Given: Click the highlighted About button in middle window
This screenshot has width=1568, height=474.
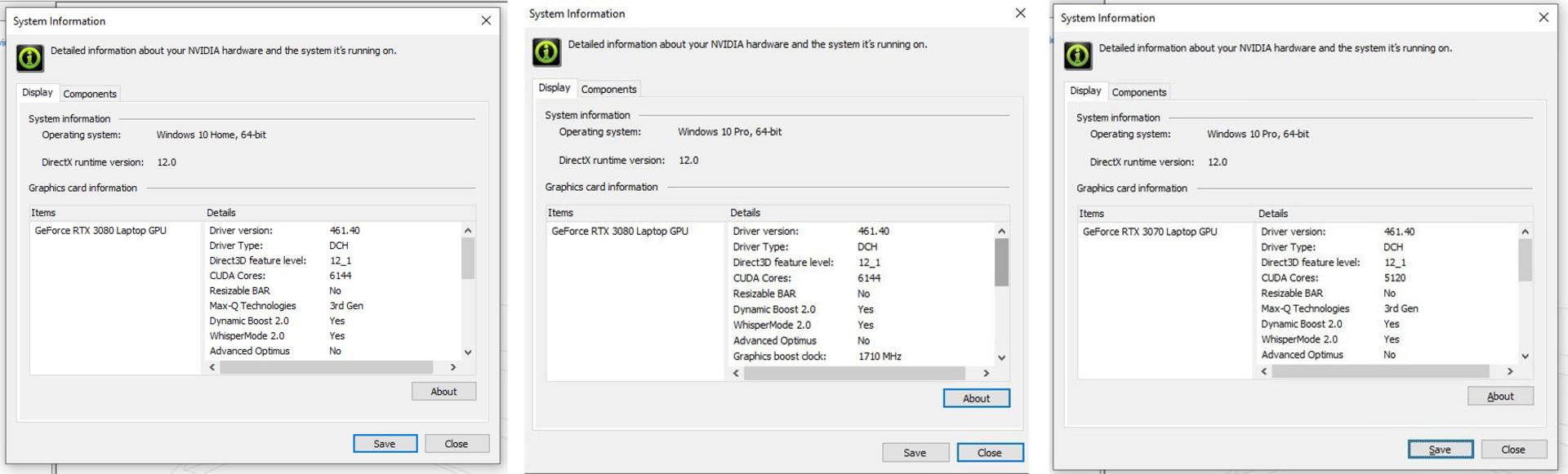Looking at the screenshot, I should [976, 398].
